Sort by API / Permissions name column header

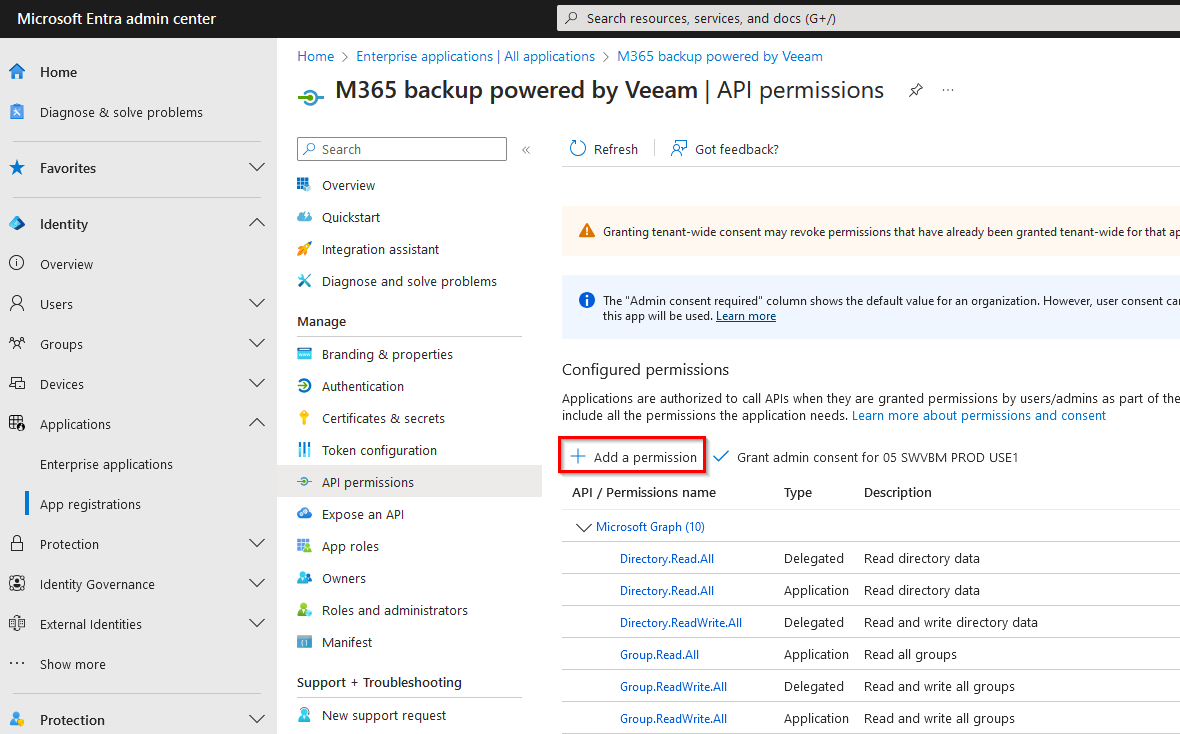643,492
